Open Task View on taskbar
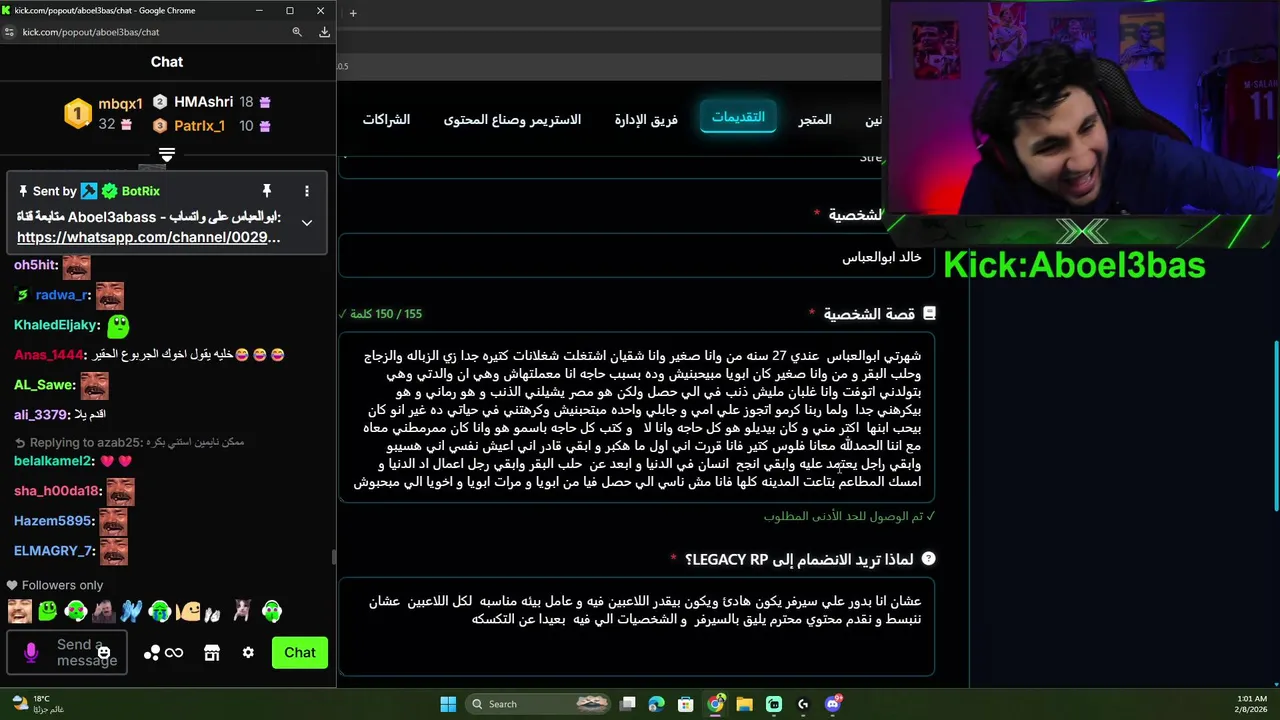 pyautogui.click(x=628, y=704)
